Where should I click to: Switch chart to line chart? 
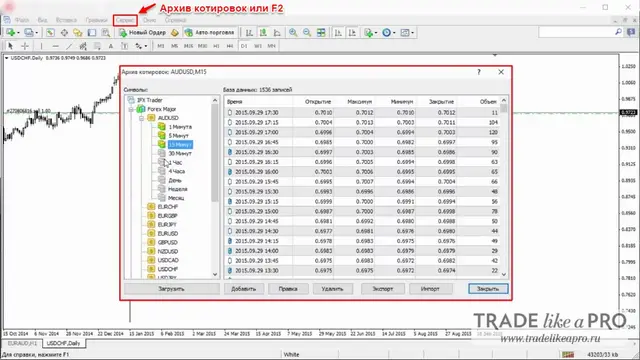pos(277,32)
